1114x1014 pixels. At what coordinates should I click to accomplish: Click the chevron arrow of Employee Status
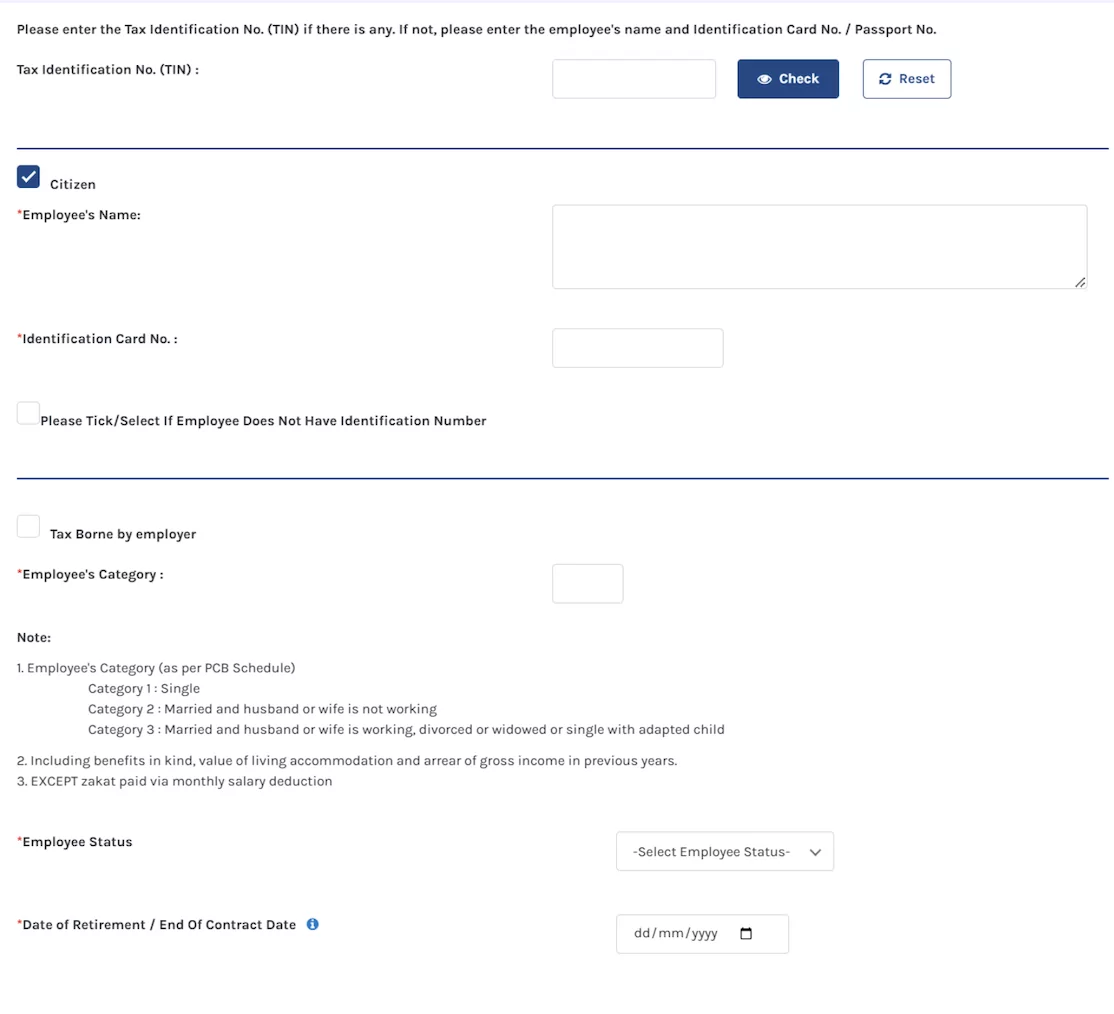815,852
